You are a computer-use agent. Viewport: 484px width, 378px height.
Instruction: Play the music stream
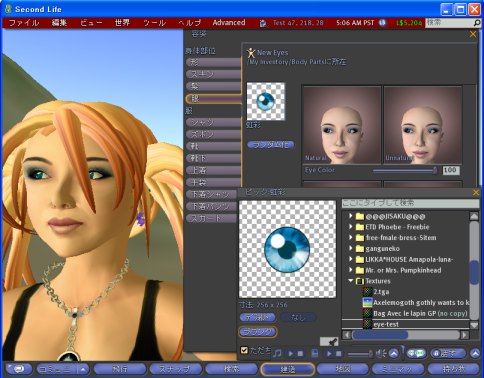(x=291, y=353)
